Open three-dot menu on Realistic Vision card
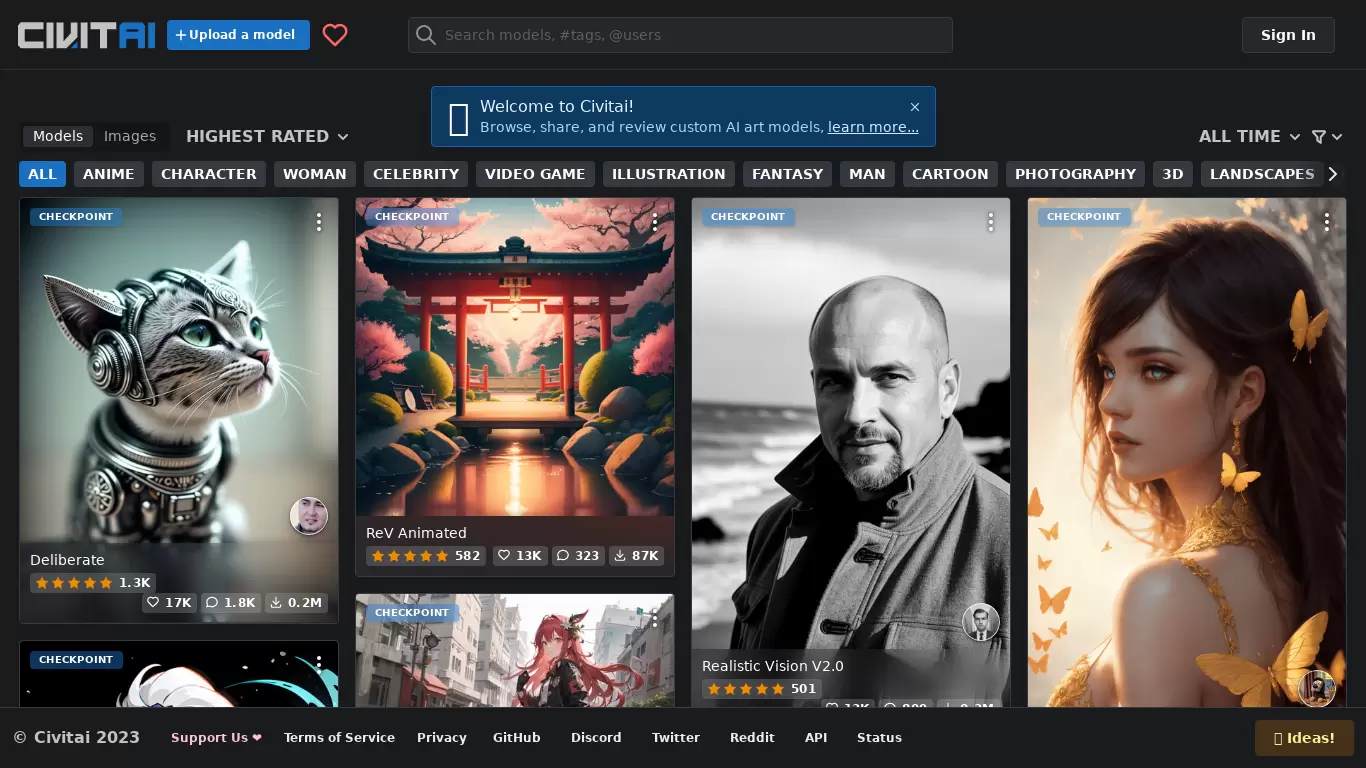Viewport: 1366px width, 768px height. (x=991, y=222)
